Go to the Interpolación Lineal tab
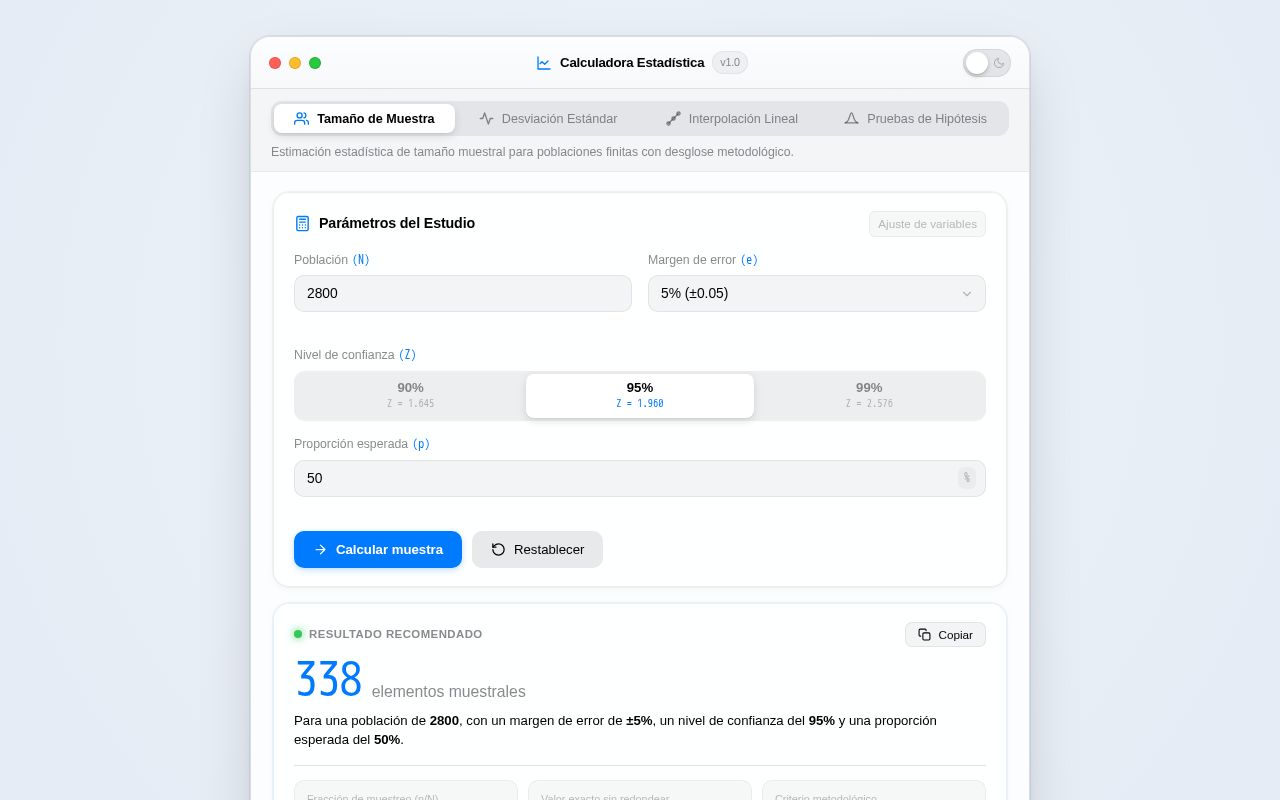Viewport: 1280px width, 800px height. coord(732,118)
